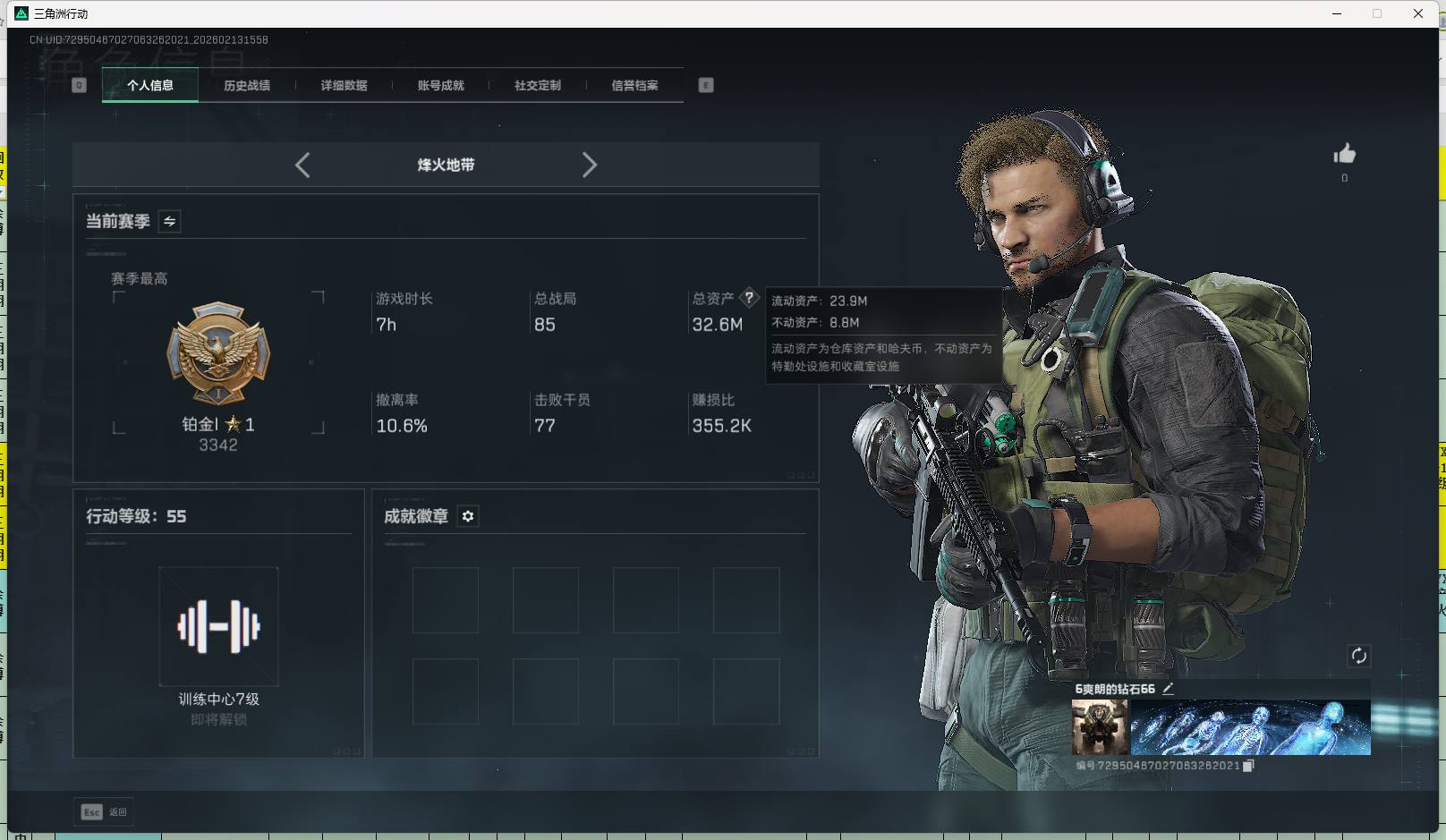Image resolution: width=1446 pixels, height=840 pixels.
Task: Click the 流动资产: 23.9M tooltip line
Action: tap(820, 301)
